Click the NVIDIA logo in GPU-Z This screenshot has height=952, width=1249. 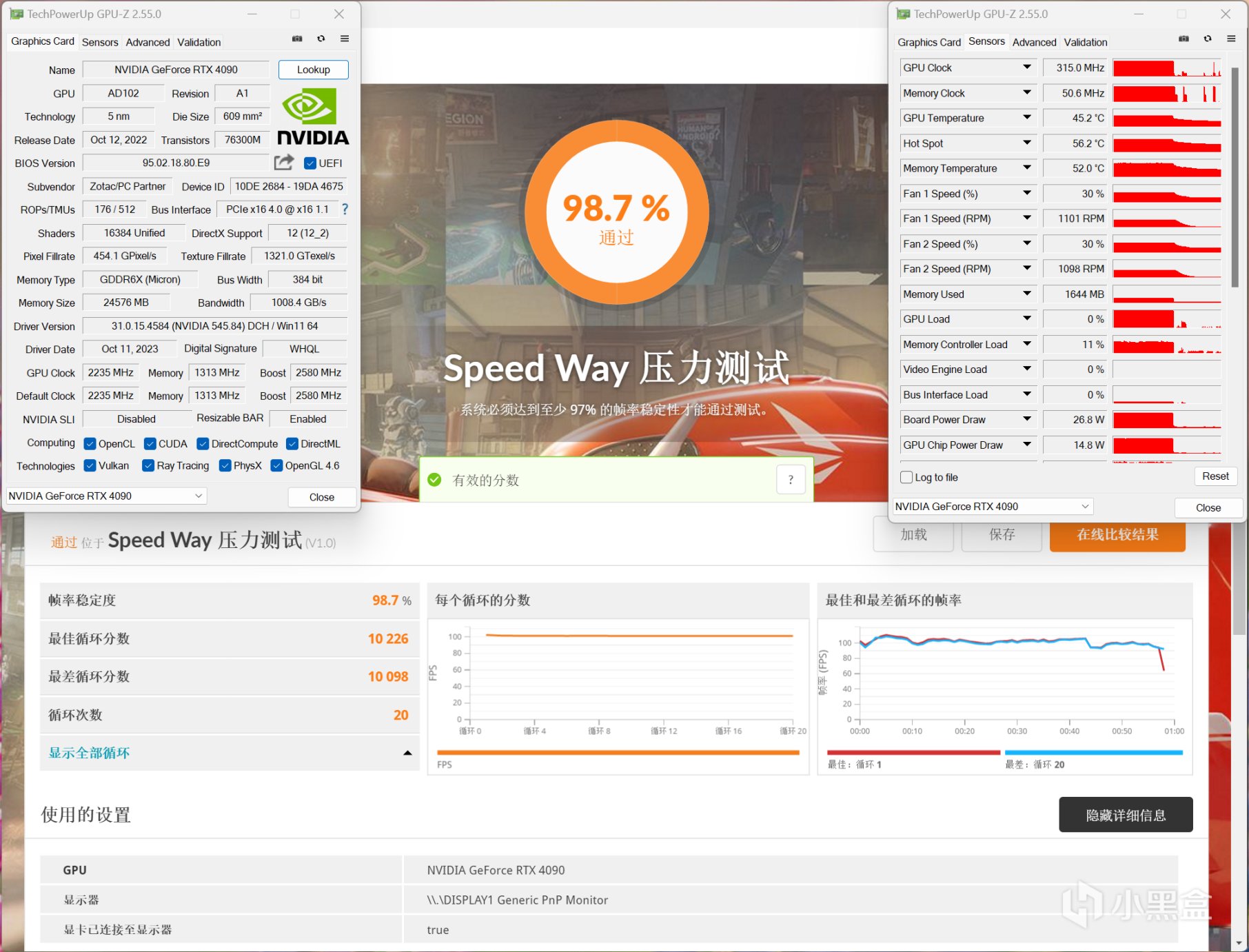[313, 117]
